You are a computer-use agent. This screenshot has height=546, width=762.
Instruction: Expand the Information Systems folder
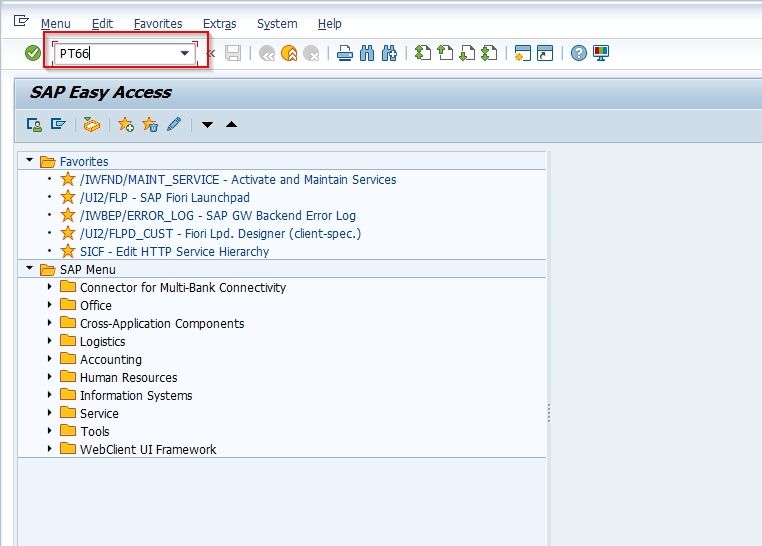[50, 394]
